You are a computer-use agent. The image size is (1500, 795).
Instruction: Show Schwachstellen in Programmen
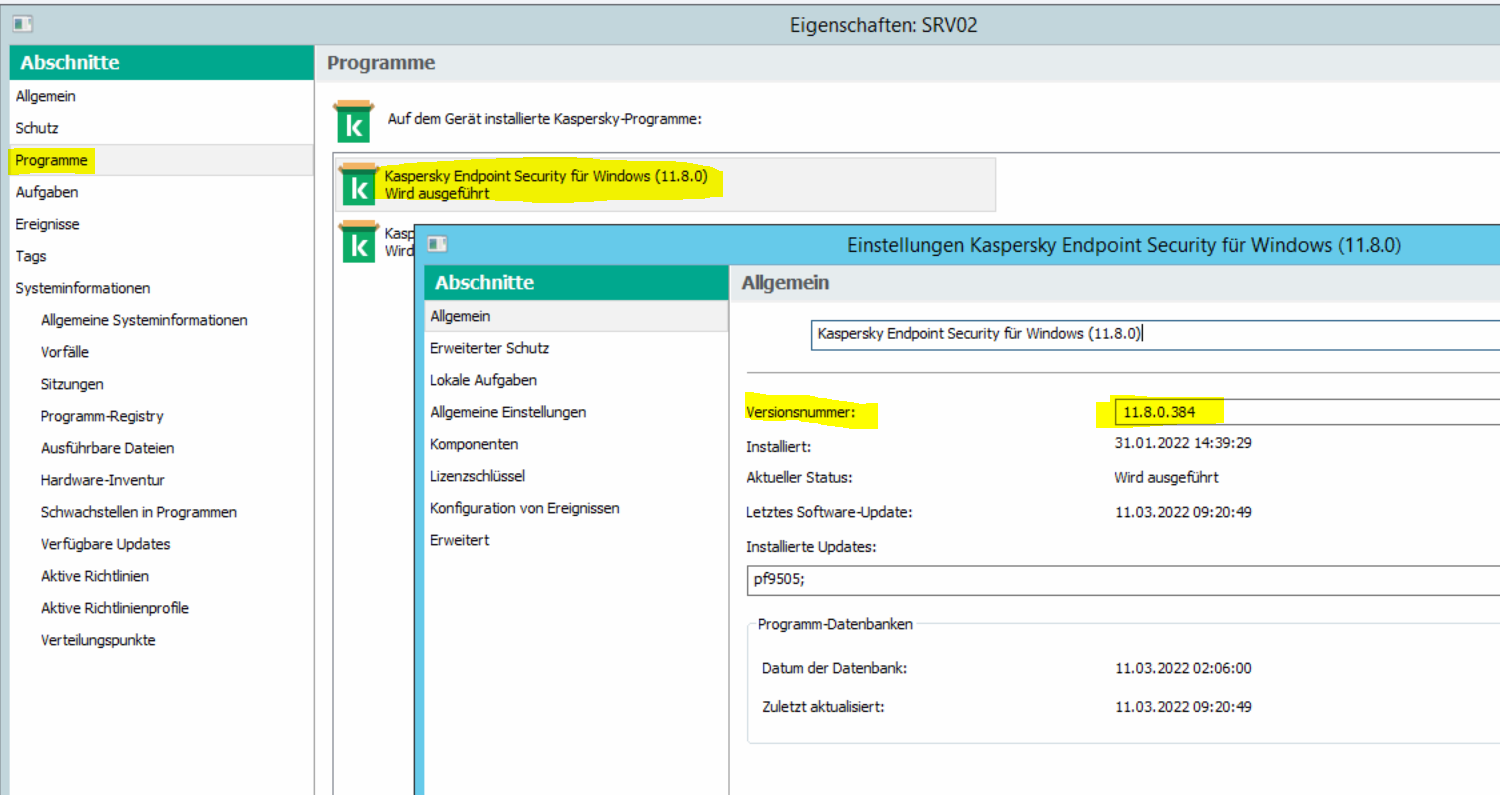(139, 512)
